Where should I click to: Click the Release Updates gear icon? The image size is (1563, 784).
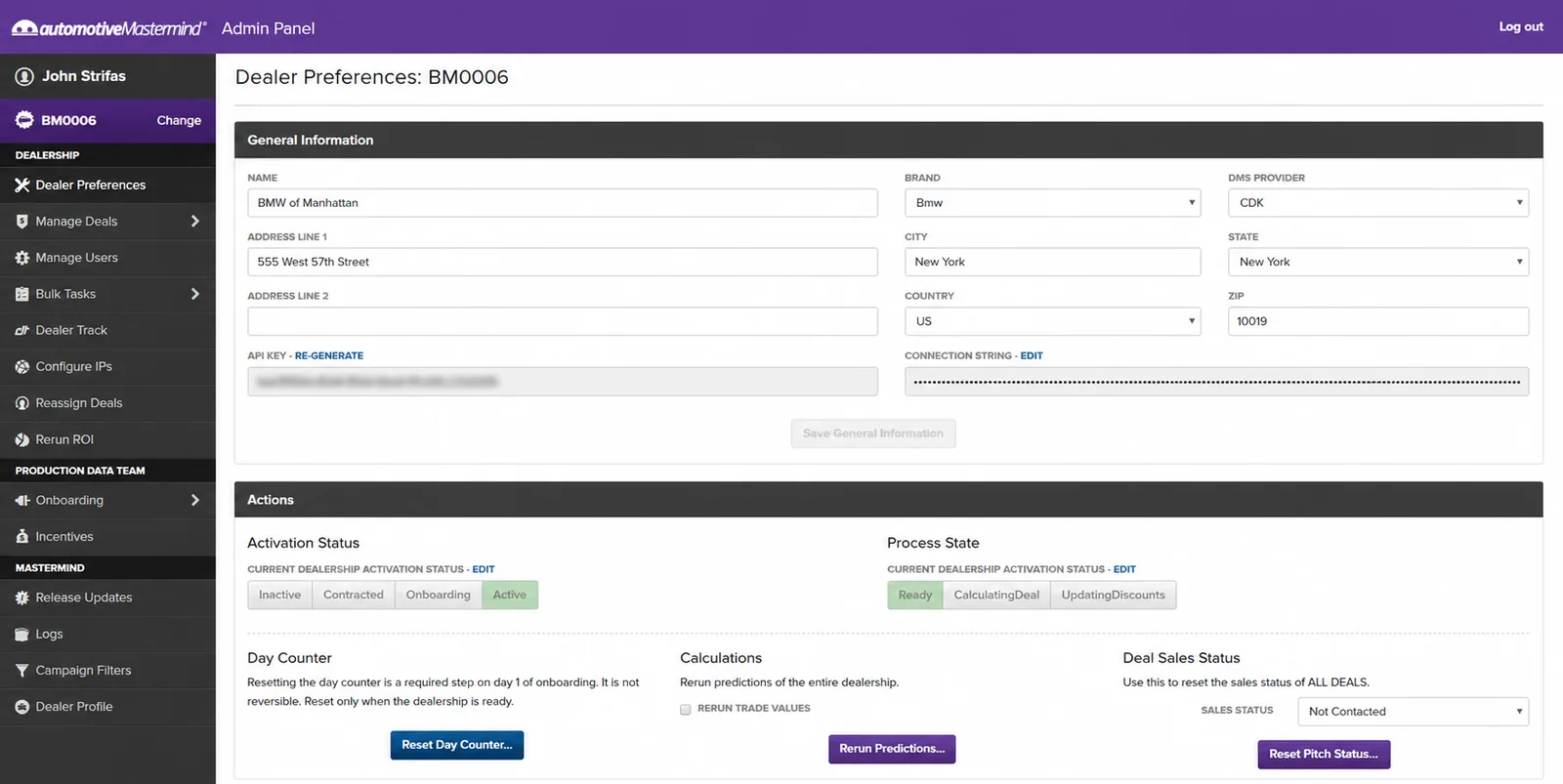pos(22,598)
